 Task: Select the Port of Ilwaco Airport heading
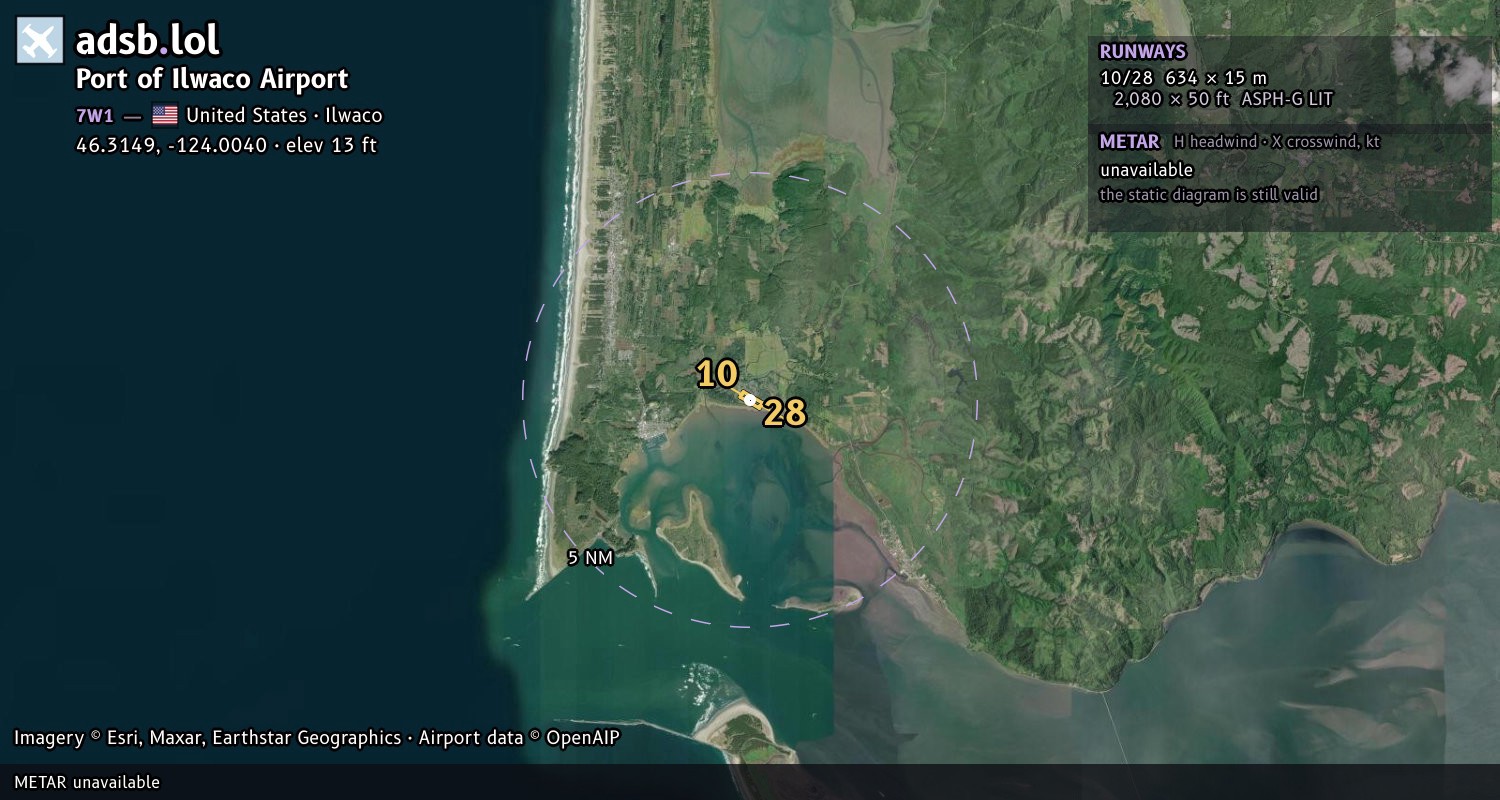212,79
